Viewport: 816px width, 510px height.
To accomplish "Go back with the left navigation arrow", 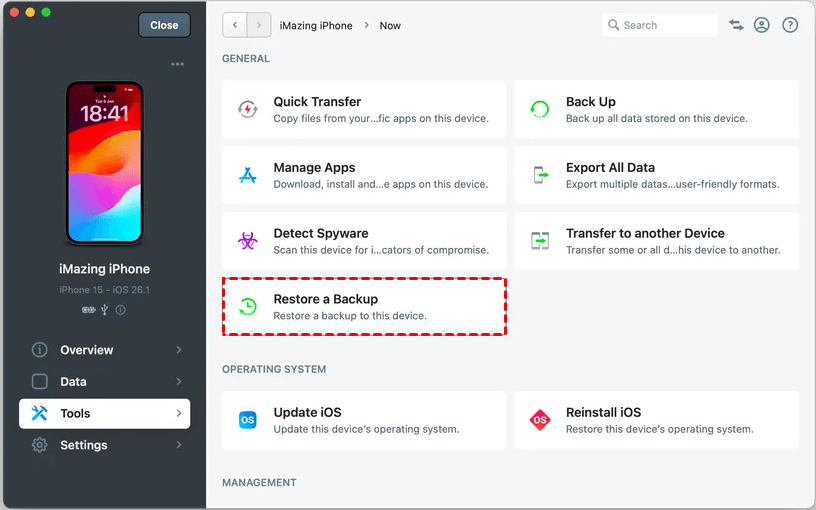I will tap(235, 25).
